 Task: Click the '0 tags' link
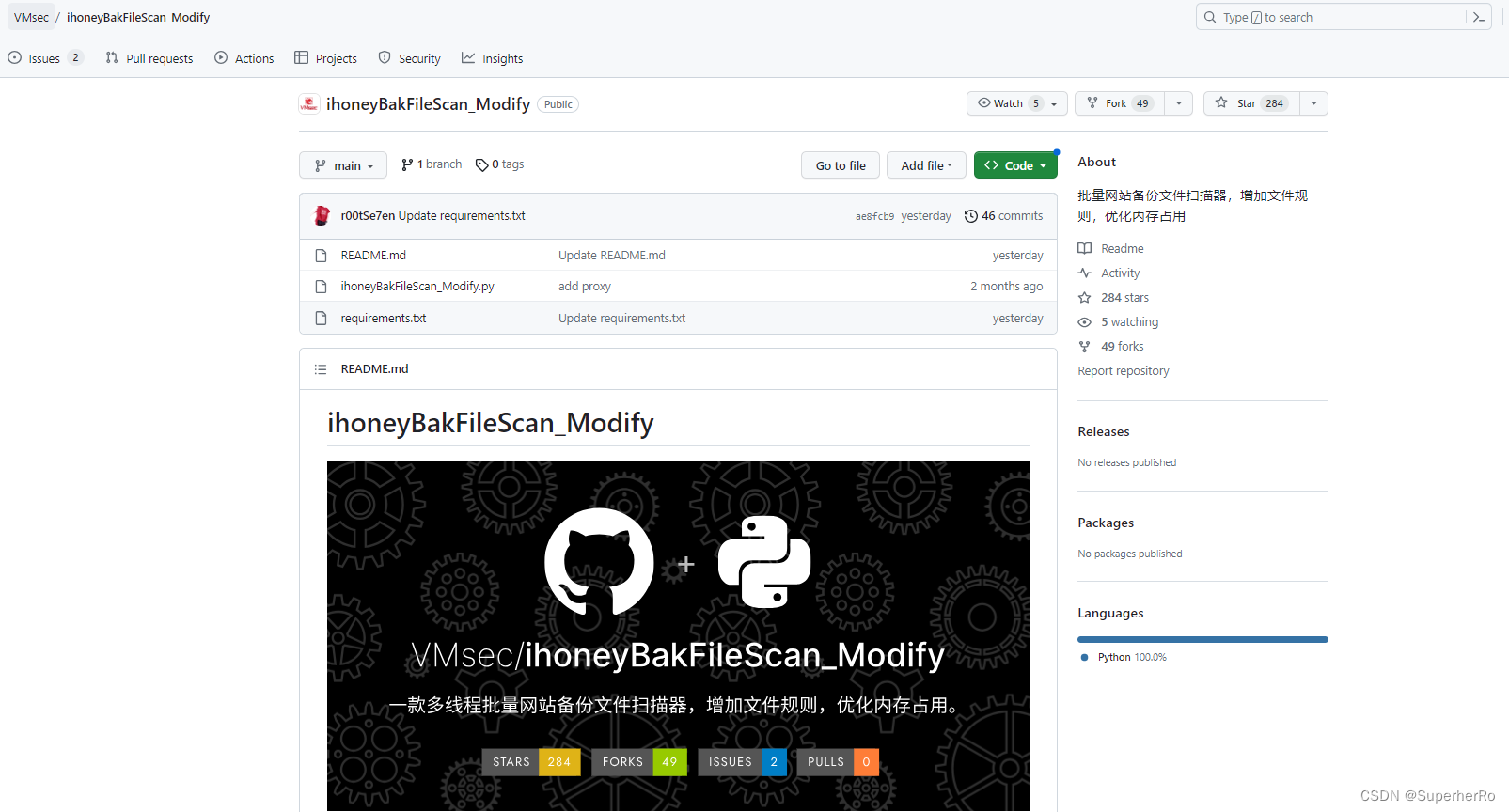click(500, 164)
